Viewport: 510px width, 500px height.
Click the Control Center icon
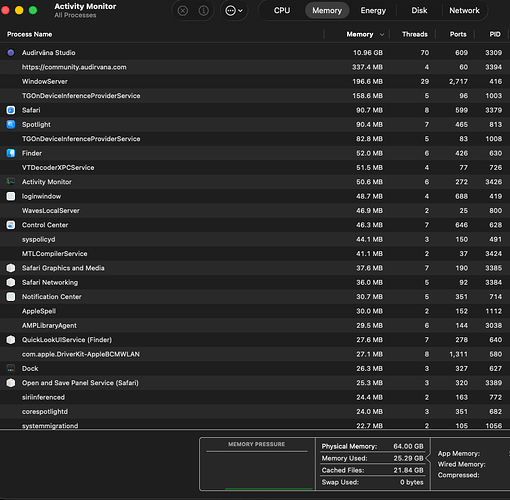11,225
